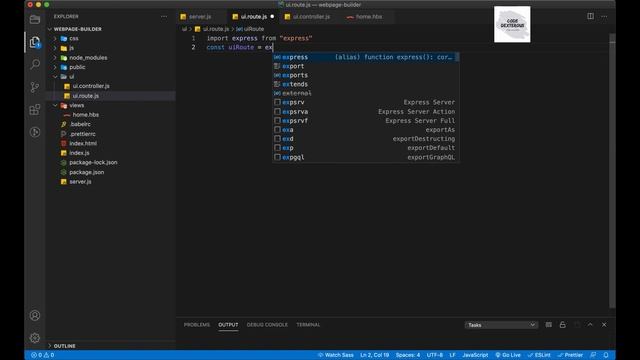Open ui.controller.js in the file tree
The image size is (640, 360).
click(91, 86)
